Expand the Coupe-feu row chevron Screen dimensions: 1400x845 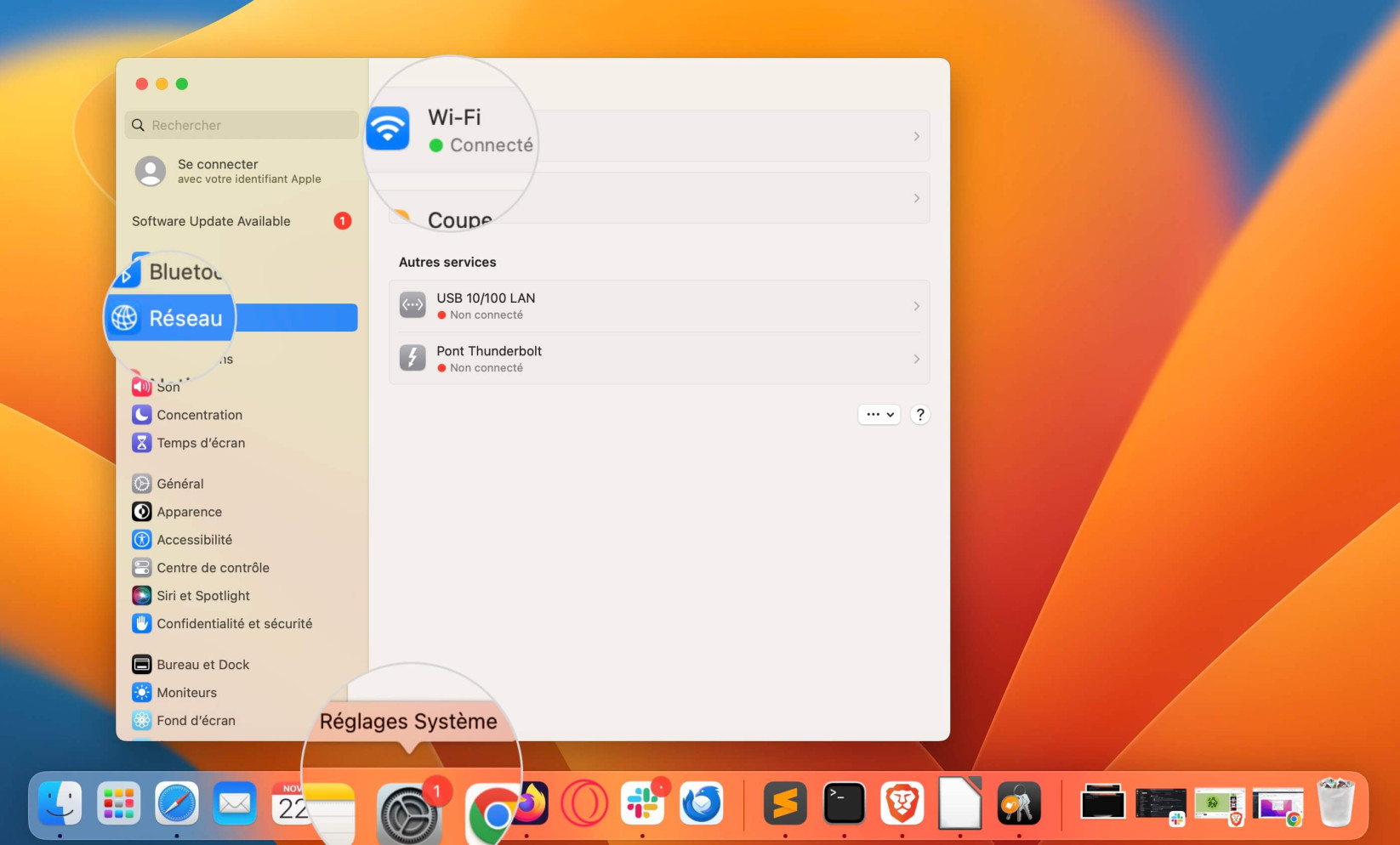pyautogui.click(x=916, y=198)
